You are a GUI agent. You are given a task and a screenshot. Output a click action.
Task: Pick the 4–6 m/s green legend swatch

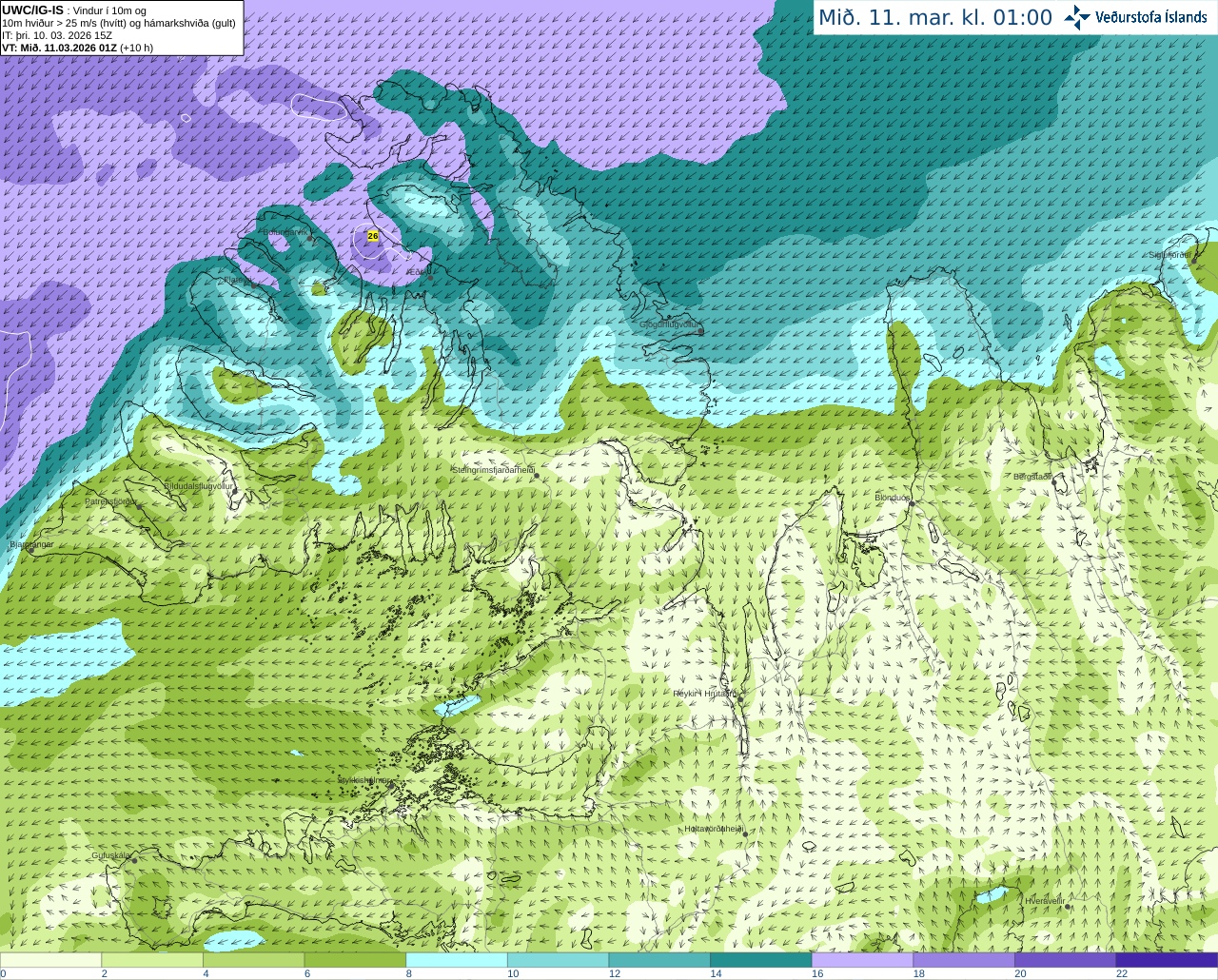click(x=253, y=960)
